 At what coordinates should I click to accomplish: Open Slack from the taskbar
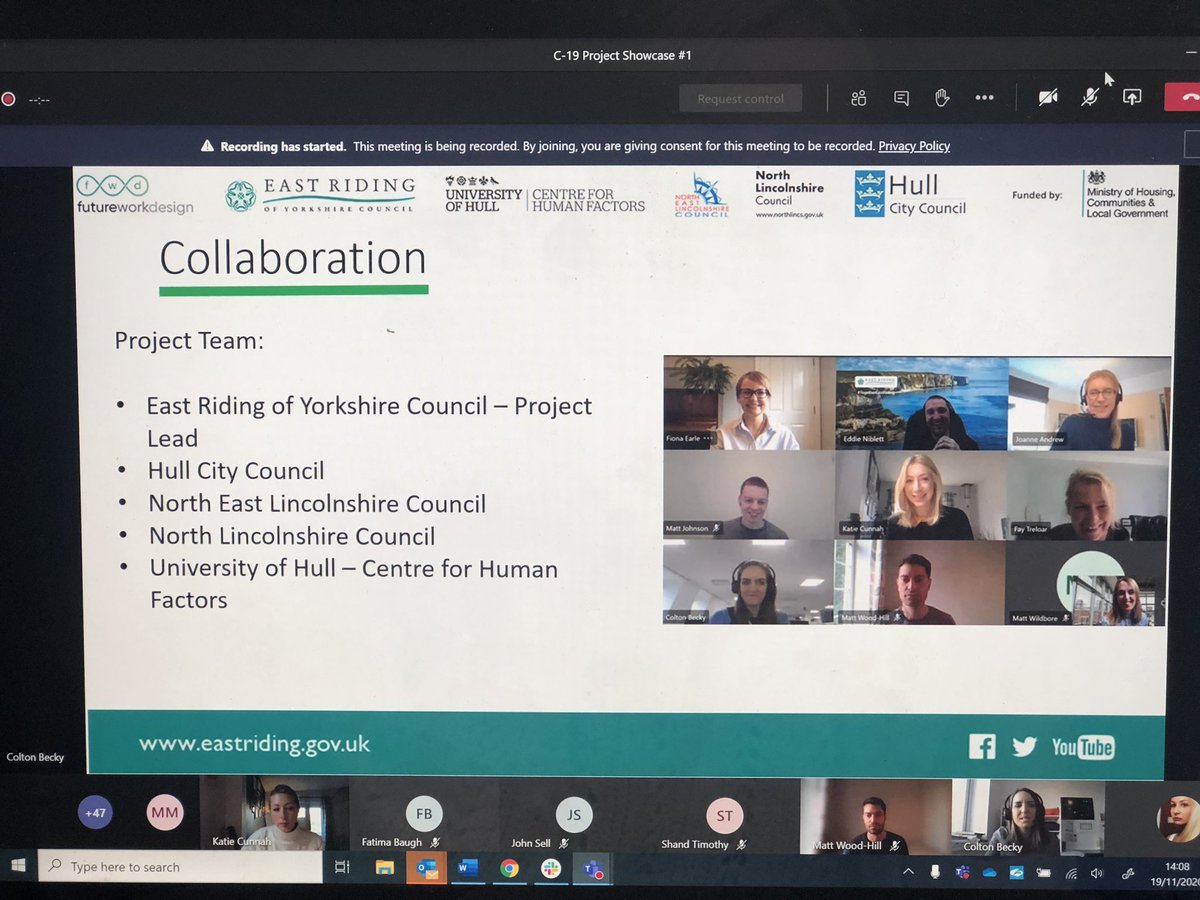click(x=550, y=869)
